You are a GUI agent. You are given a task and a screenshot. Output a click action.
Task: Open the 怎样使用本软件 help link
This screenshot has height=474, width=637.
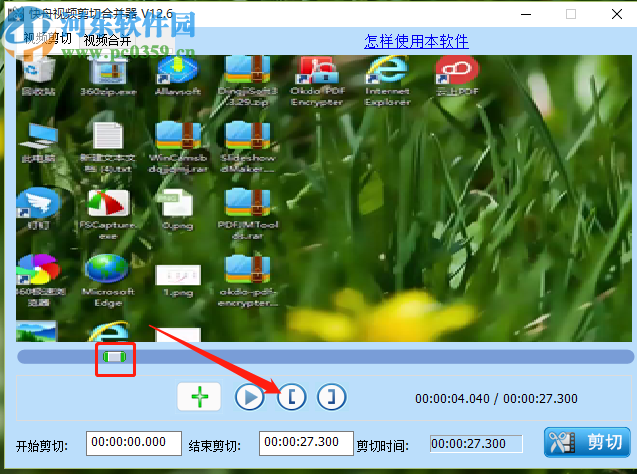click(416, 41)
